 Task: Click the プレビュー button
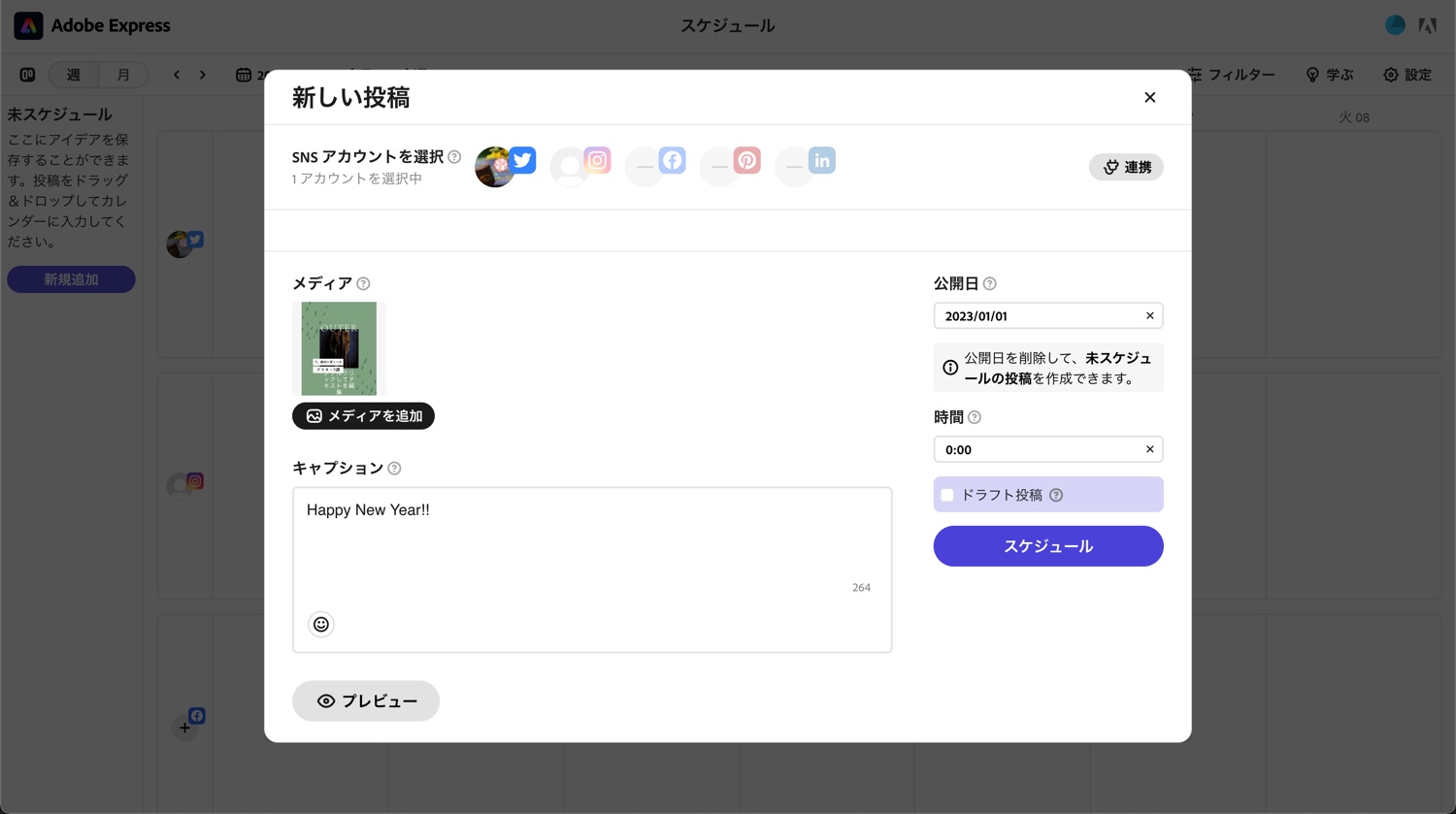pyautogui.click(x=366, y=700)
